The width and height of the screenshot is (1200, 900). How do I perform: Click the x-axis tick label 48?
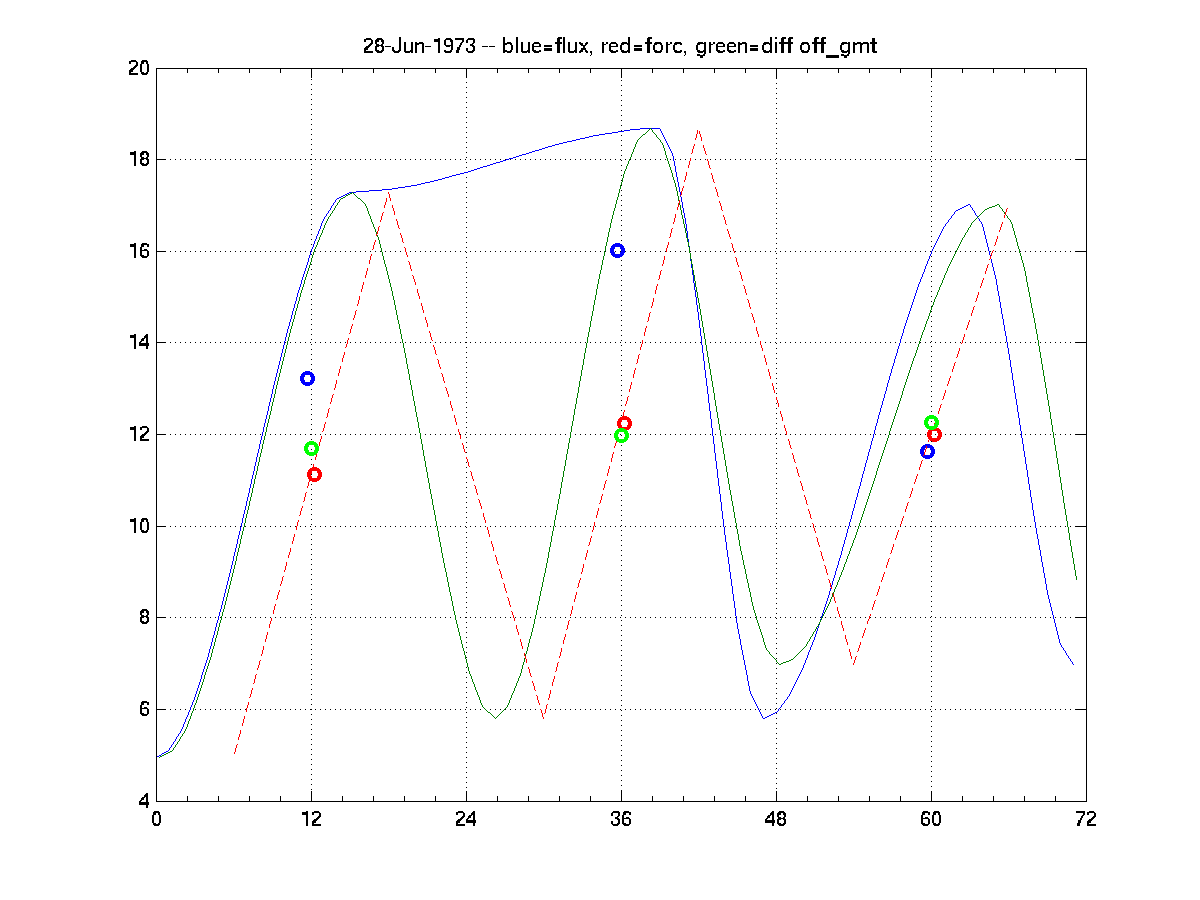click(x=776, y=820)
